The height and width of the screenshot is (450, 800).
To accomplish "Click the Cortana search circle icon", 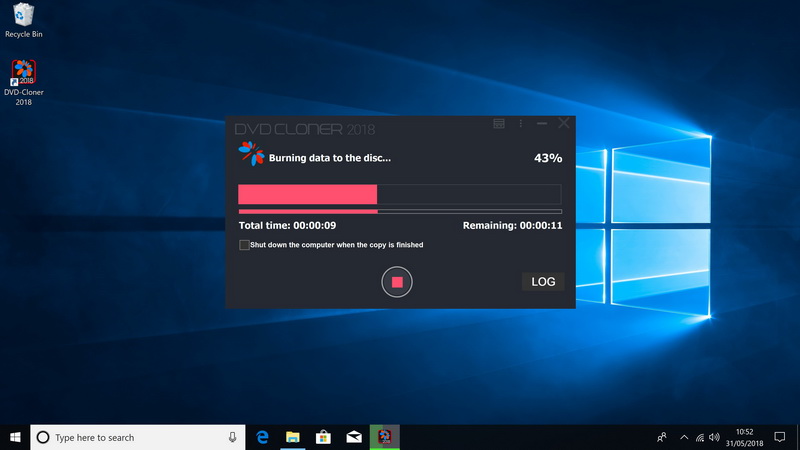I will coord(43,437).
